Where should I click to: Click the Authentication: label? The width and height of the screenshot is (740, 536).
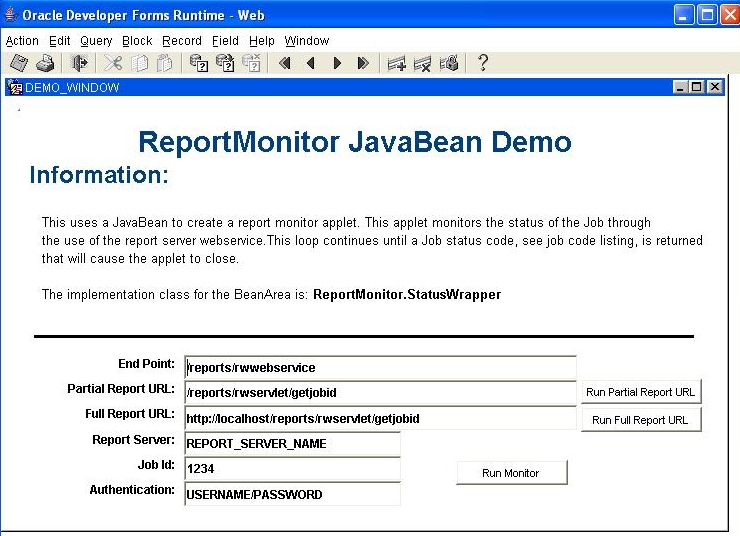132,490
